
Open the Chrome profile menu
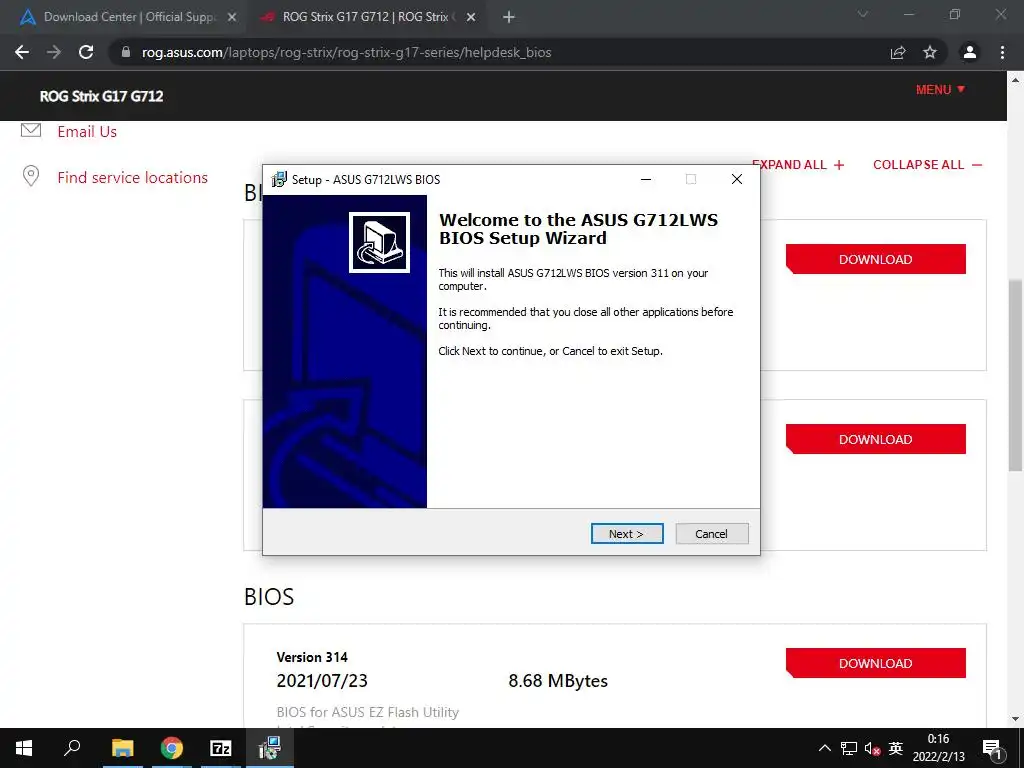point(970,52)
